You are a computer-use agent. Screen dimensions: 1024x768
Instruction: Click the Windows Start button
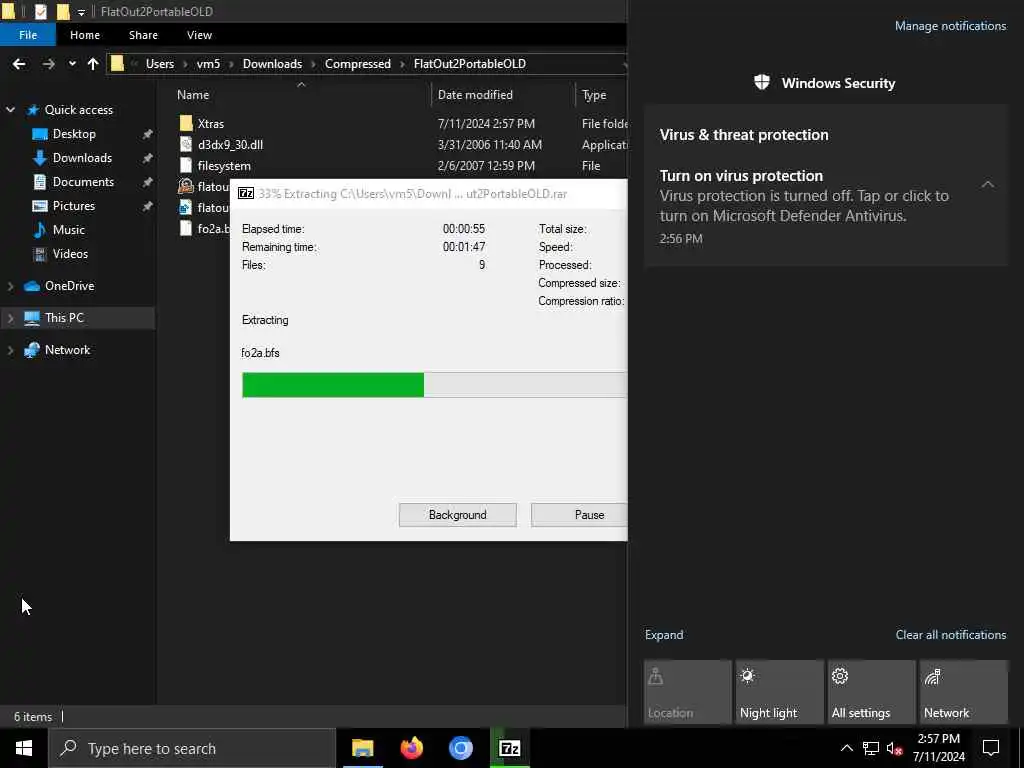pyautogui.click(x=24, y=748)
